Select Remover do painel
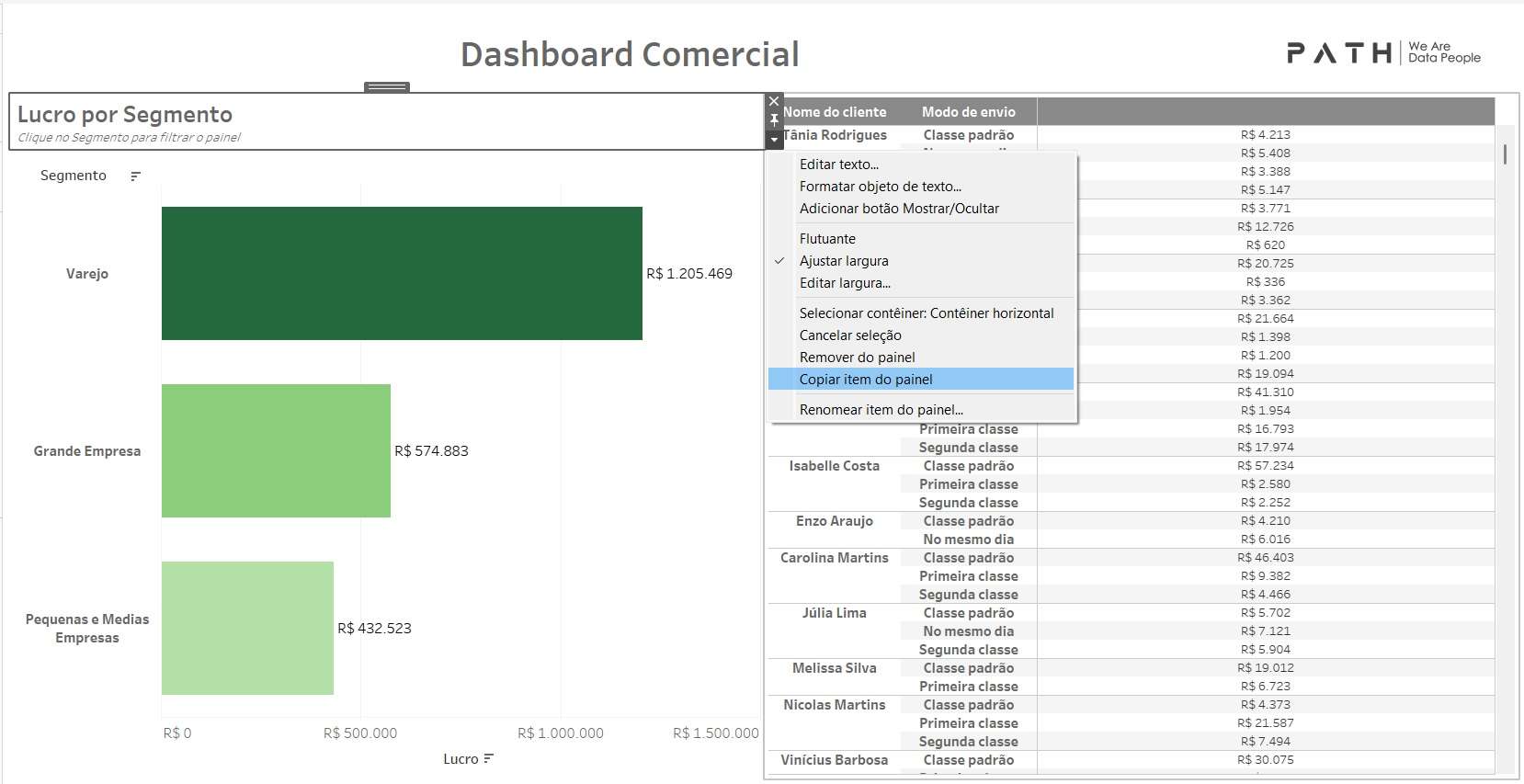This screenshot has height=784, width=1524. [x=857, y=358]
